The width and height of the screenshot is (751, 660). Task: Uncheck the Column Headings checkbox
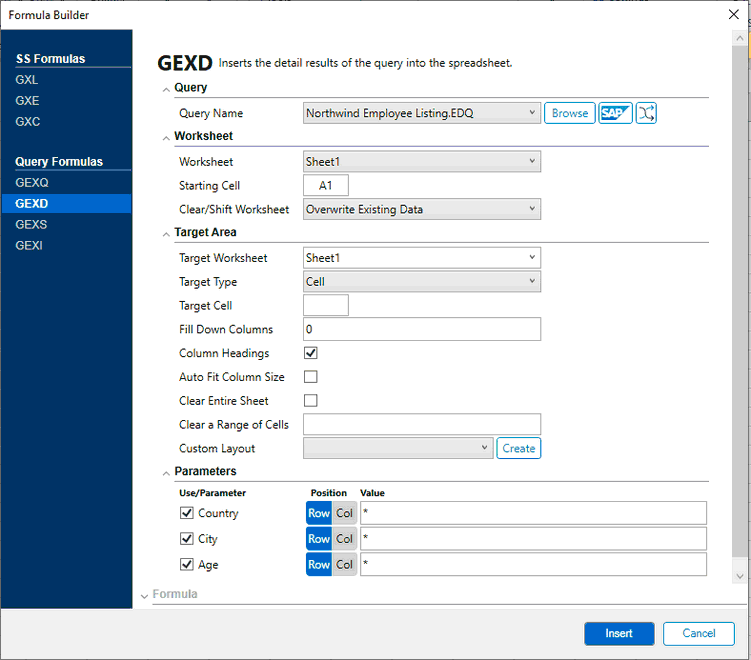[x=311, y=353]
